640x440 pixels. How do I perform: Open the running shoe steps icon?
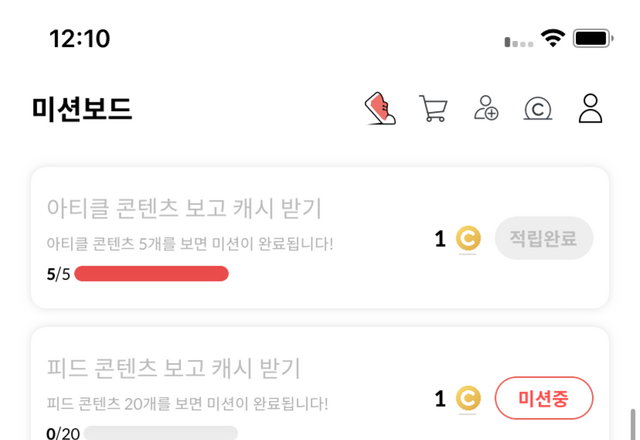pyautogui.click(x=380, y=108)
